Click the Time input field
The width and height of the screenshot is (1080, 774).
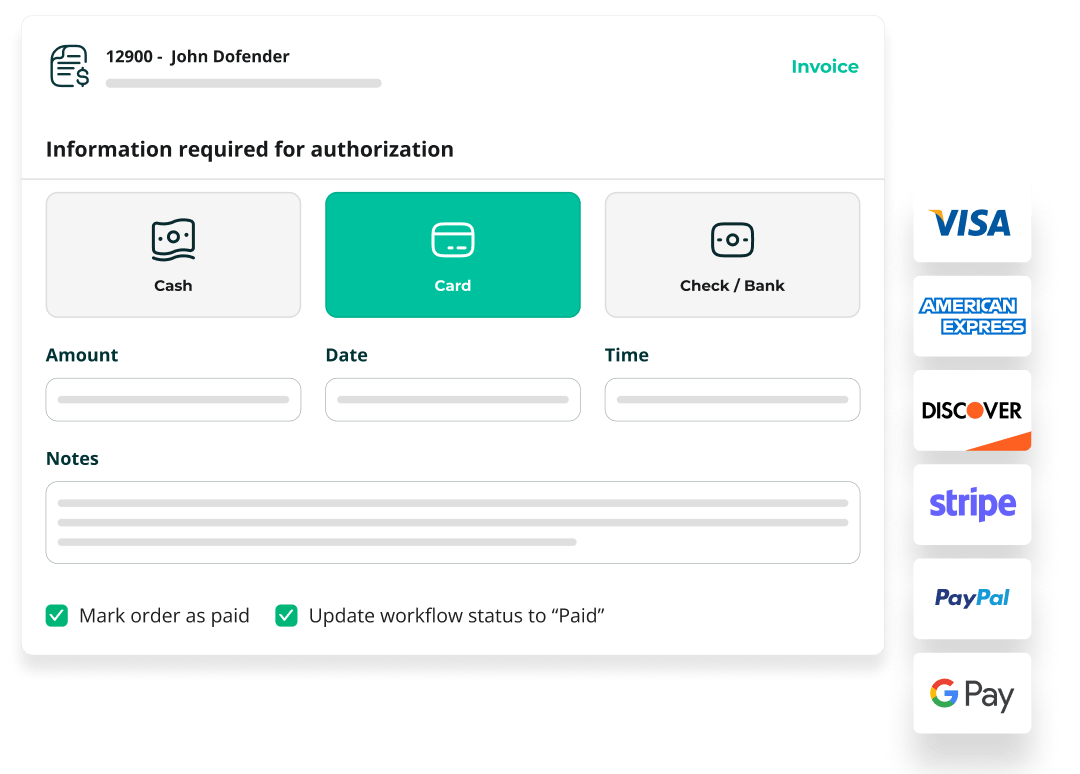[732, 399]
